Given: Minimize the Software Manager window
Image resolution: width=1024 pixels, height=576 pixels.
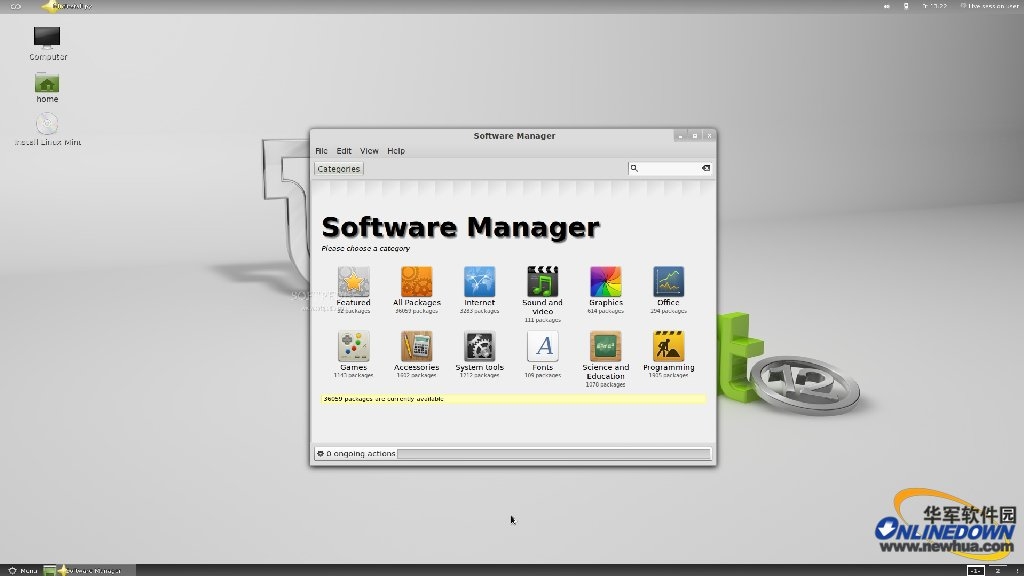Looking at the screenshot, I should coord(680,136).
